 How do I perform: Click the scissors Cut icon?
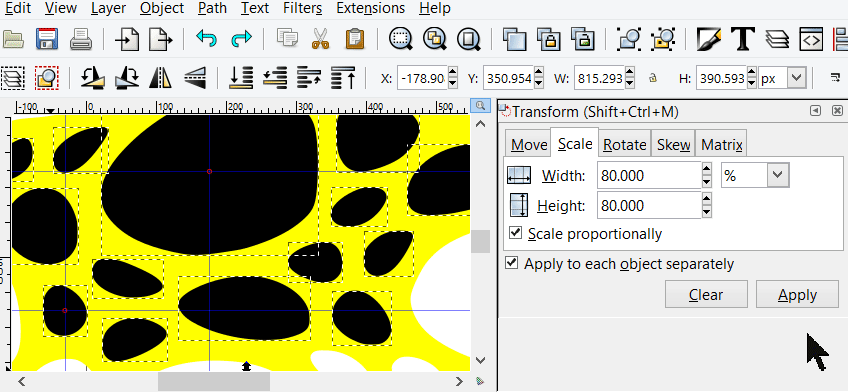click(321, 39)
